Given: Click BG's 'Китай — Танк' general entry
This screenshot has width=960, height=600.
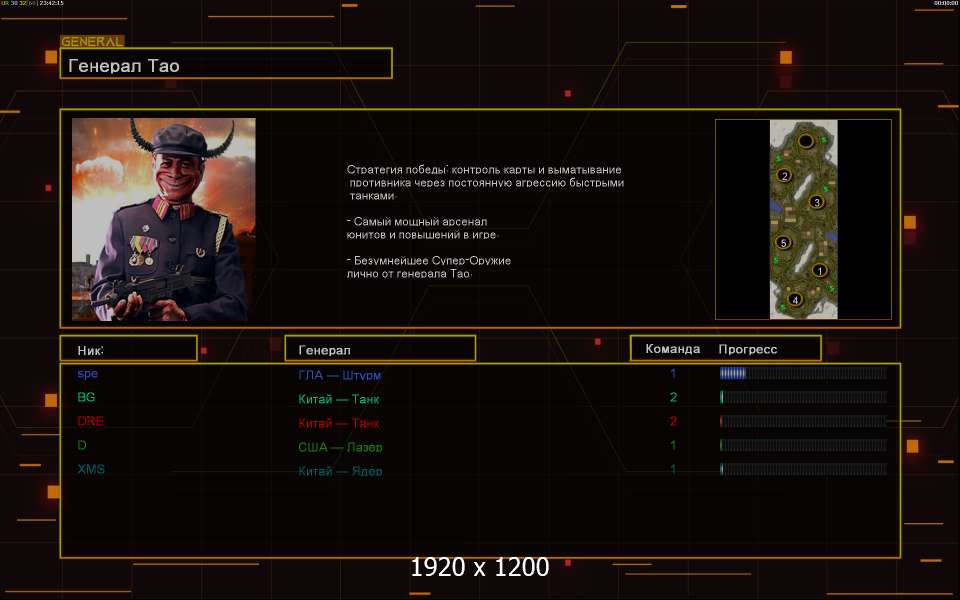Looking at the screenshot, I should click(x=339, y=399).
